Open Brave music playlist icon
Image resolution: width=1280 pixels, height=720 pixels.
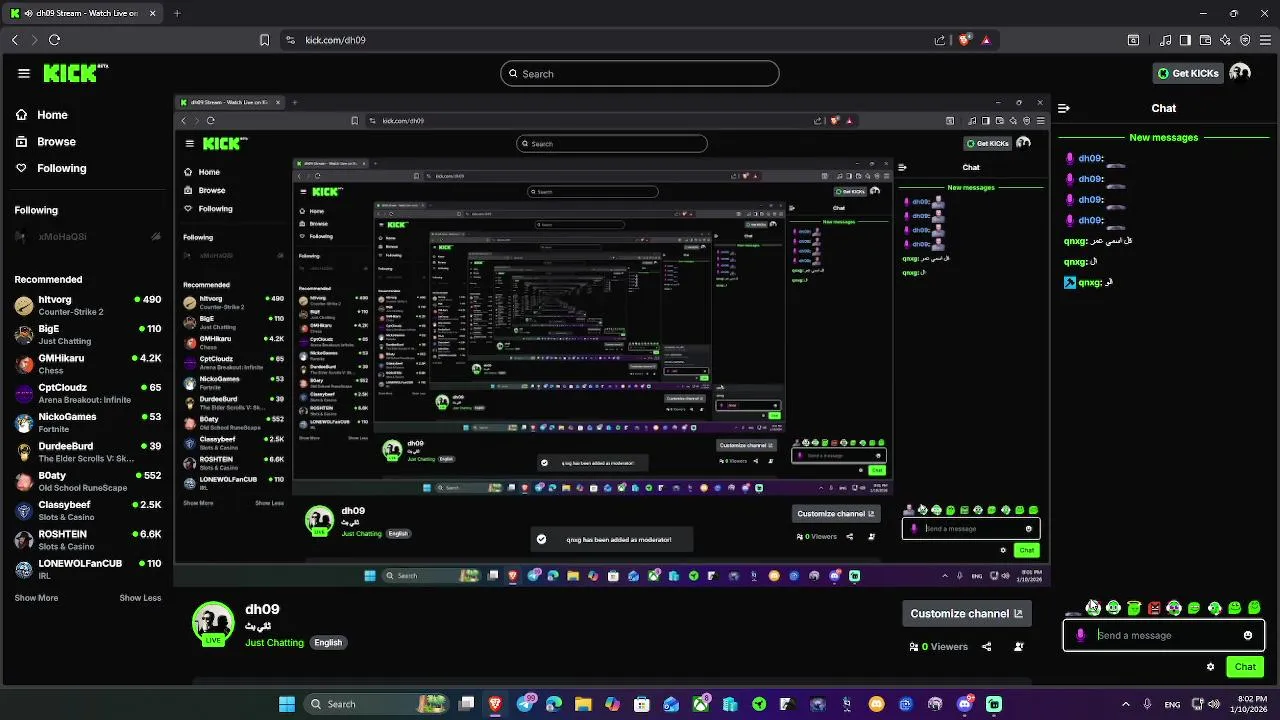coord(1166,40)
